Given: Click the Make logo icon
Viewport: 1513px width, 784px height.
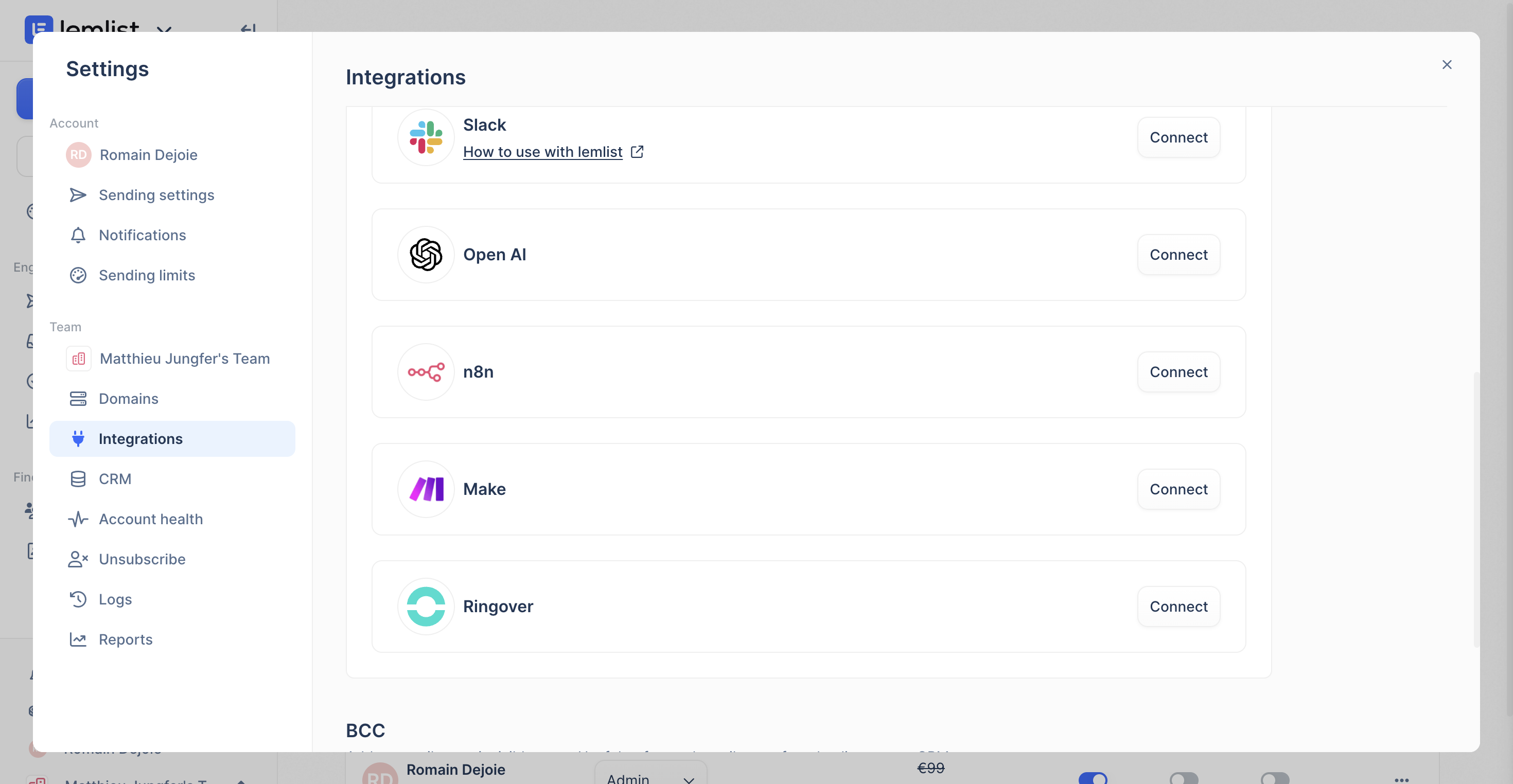Looking at the screenshot, I should pos(426,489).
